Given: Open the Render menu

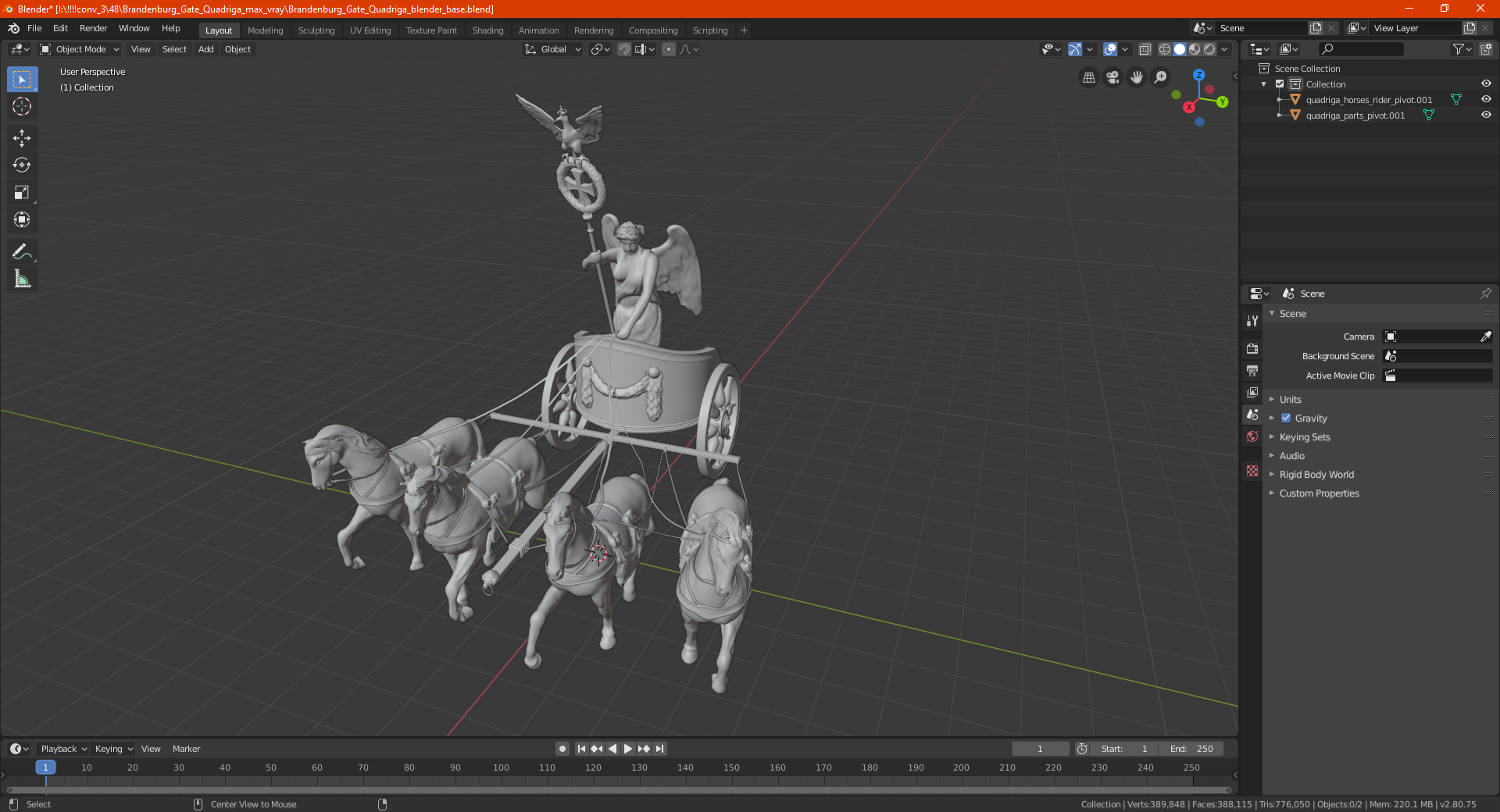Looking at the screenshot, I should [x=93, y=28].
